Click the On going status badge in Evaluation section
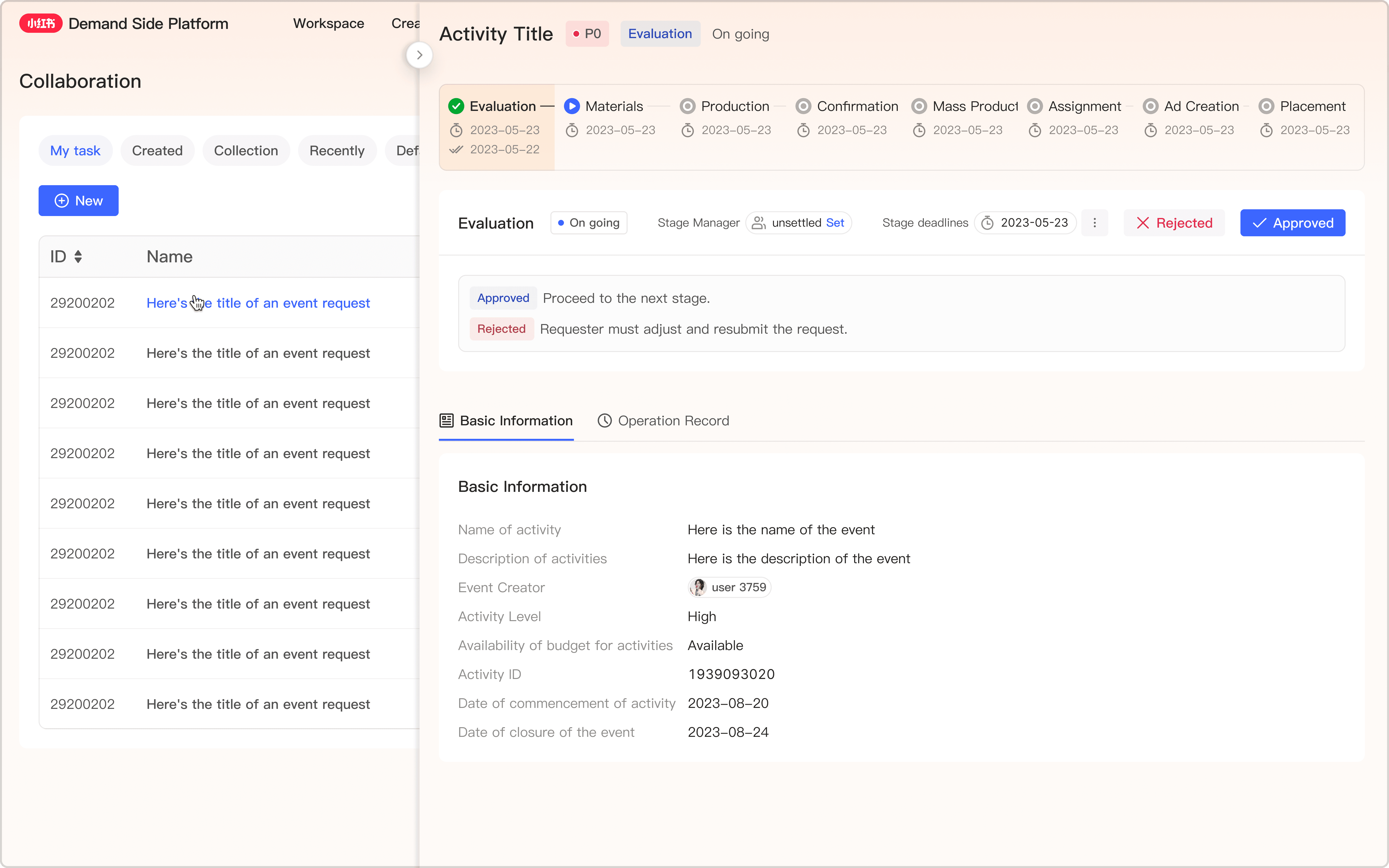 click(589, 223)
